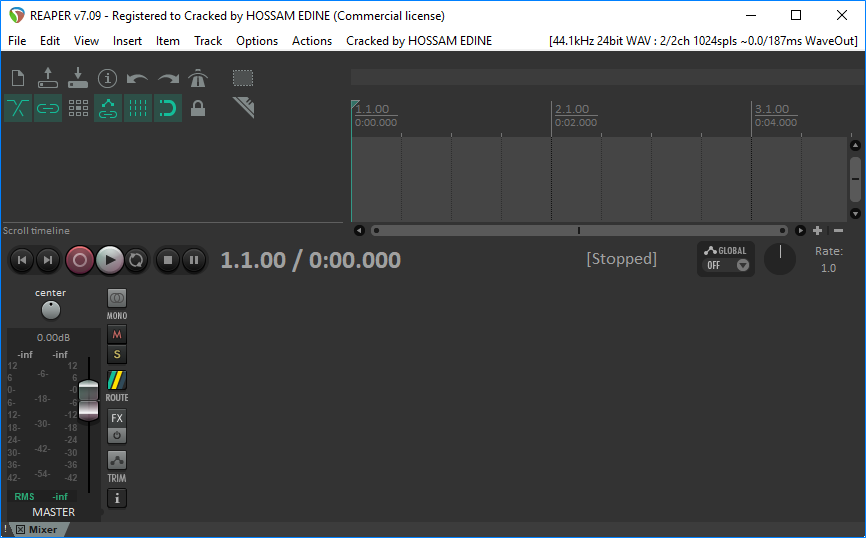Toggle auto-crossfade icon
Screen dimensions: 866x538
coord(18,108)
